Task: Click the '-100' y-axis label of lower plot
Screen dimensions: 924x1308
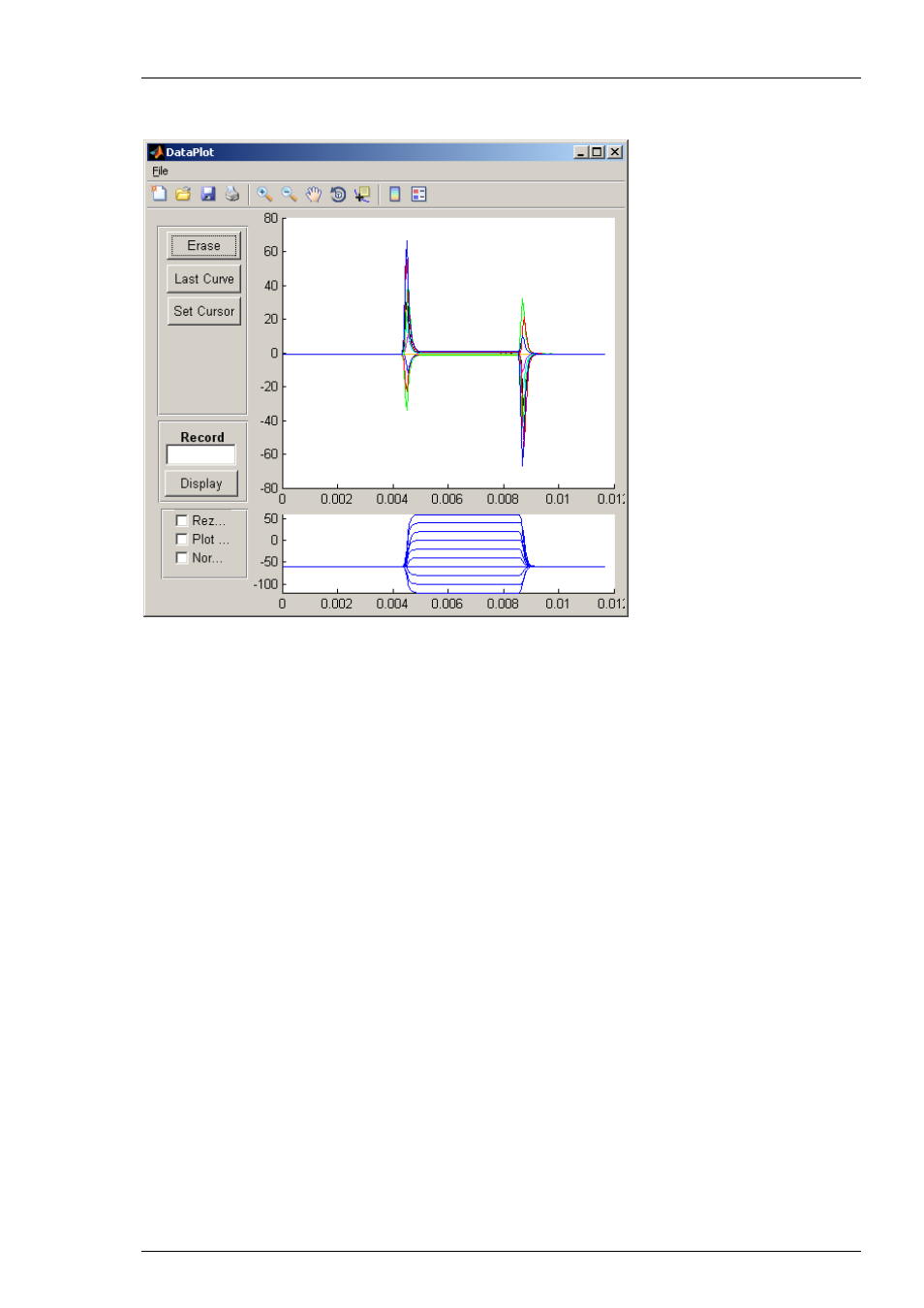Action: [x=265, y=584]
